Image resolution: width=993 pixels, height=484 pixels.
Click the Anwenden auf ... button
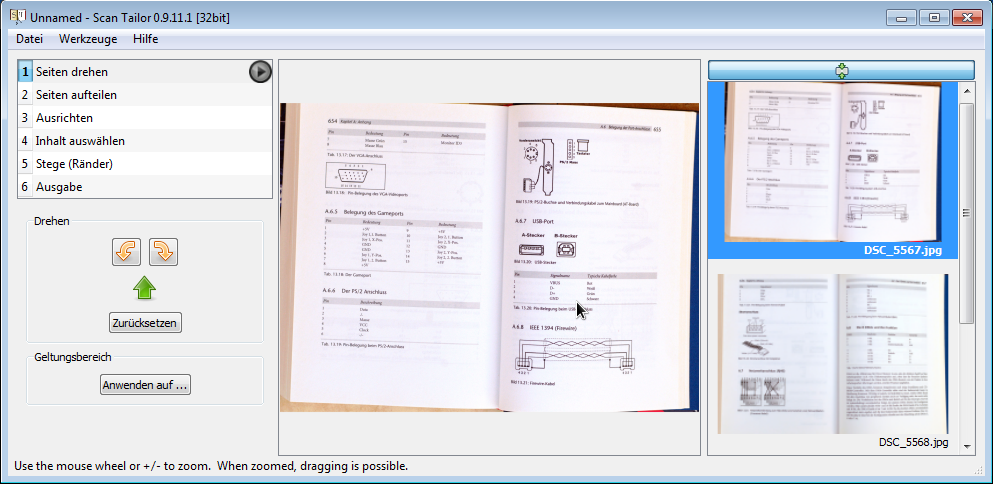point(145,385)
